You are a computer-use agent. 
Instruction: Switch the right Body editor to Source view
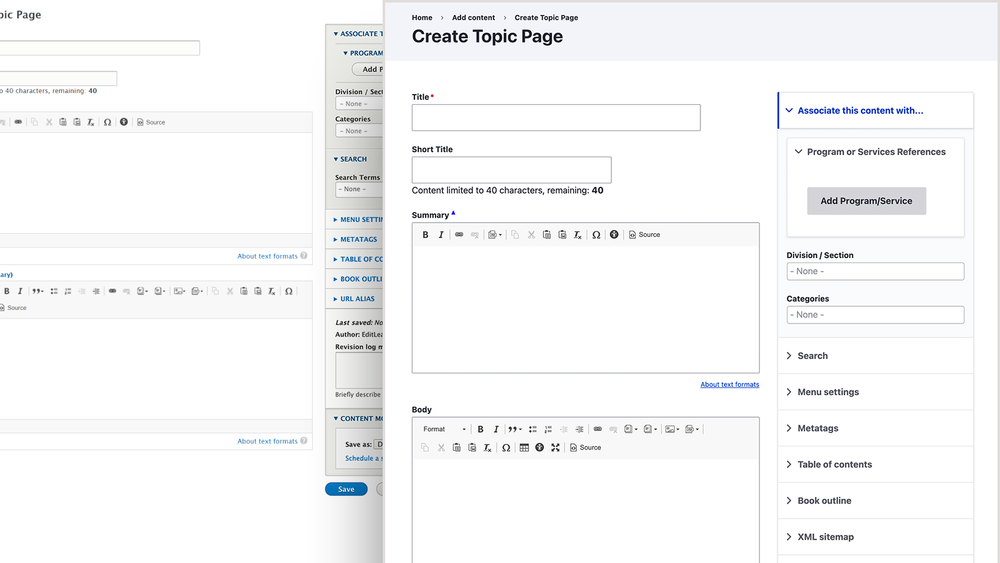[x=586, y=448]
